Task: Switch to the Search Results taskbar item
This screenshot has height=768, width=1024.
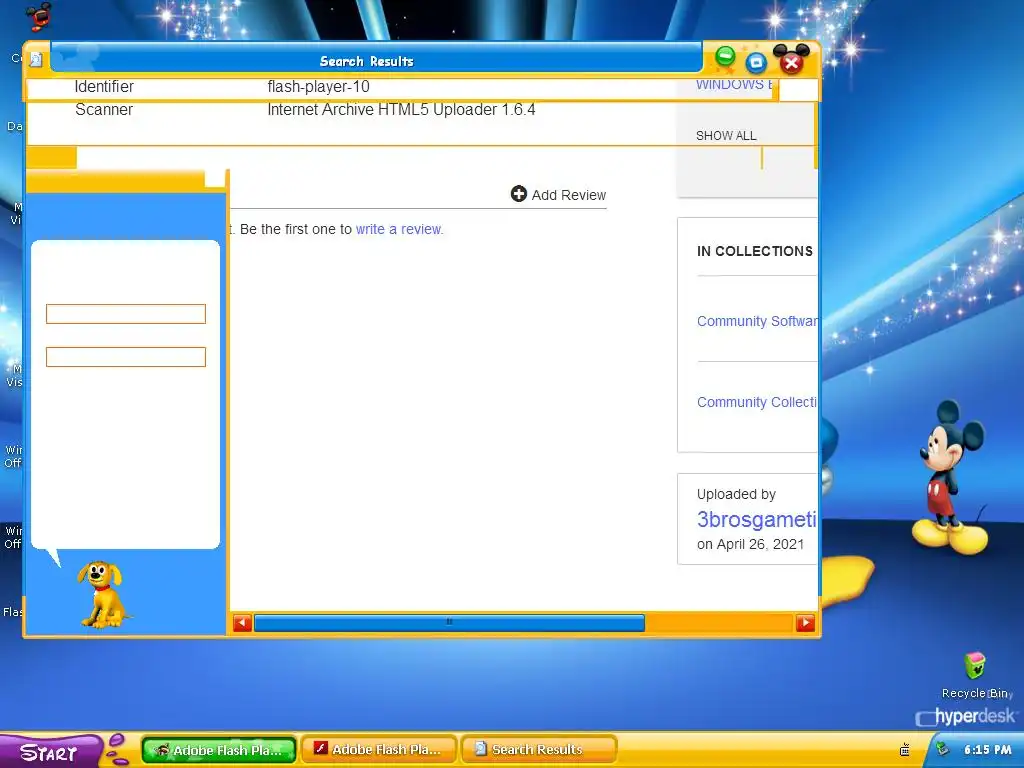Action: pyautogui.click(x=539, y=750)
